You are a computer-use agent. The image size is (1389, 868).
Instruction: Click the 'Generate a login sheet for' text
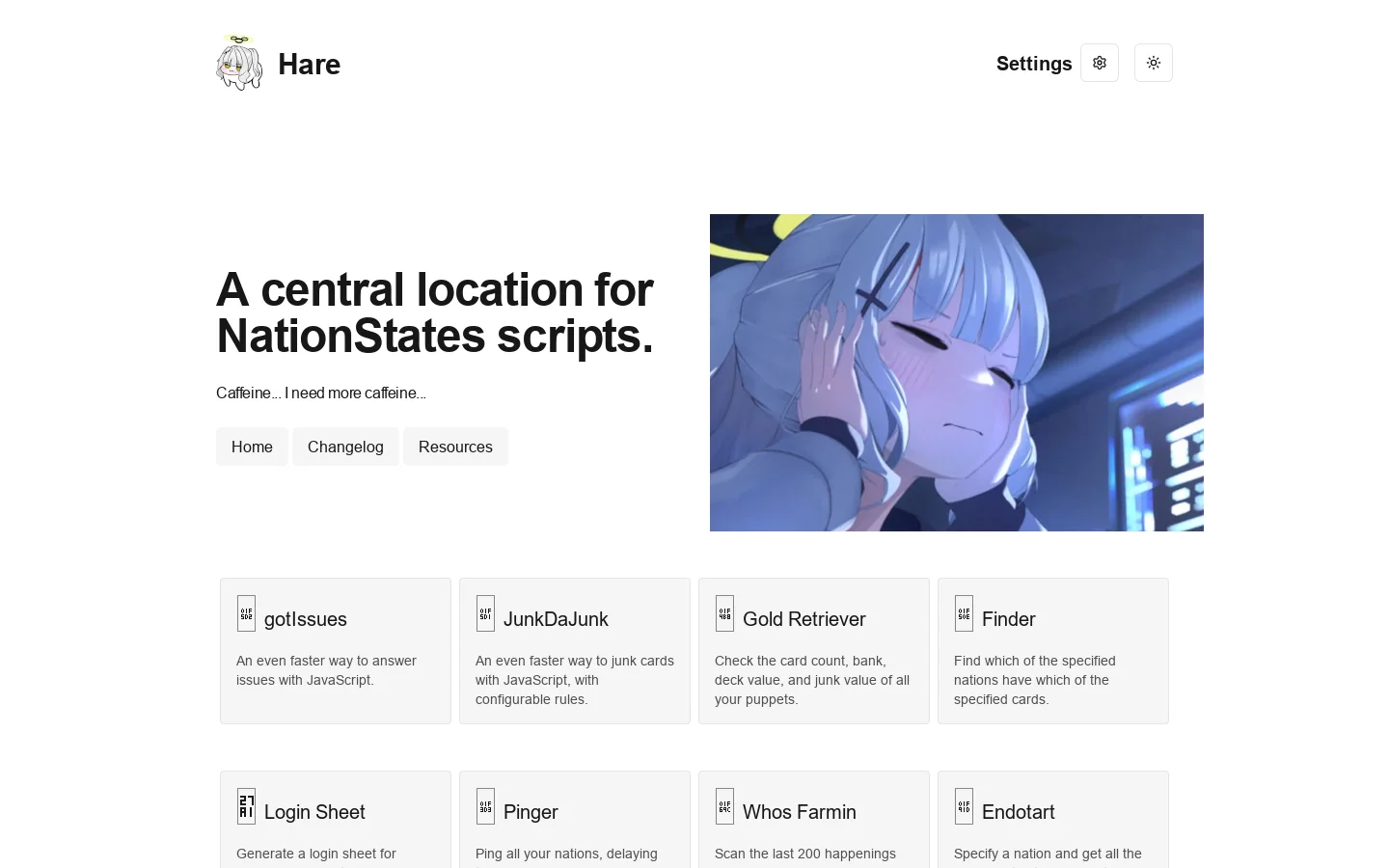[x=316, y=854]
